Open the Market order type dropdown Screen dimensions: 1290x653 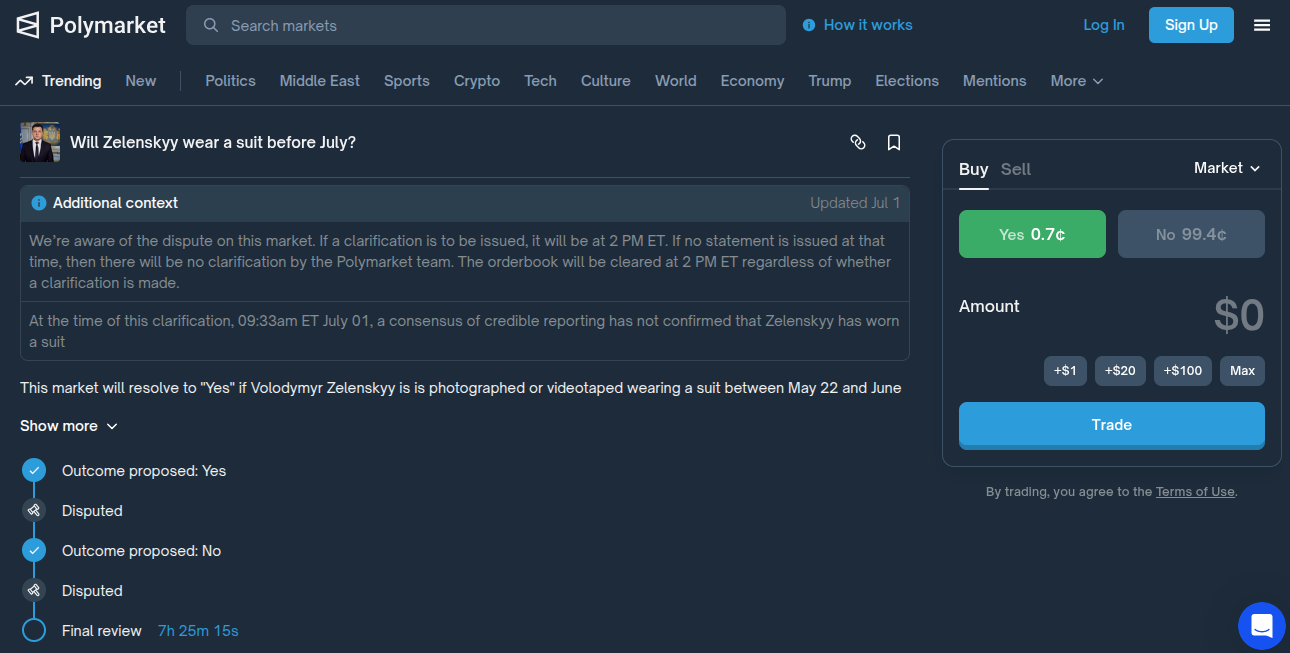(1227, 168)
